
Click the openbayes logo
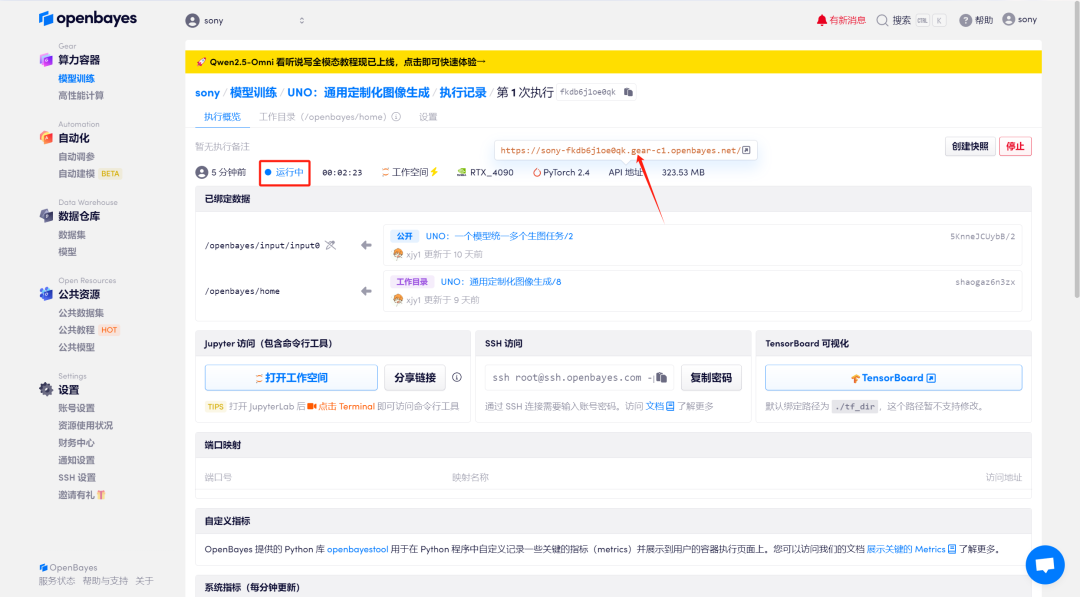(x=88, y=19)
